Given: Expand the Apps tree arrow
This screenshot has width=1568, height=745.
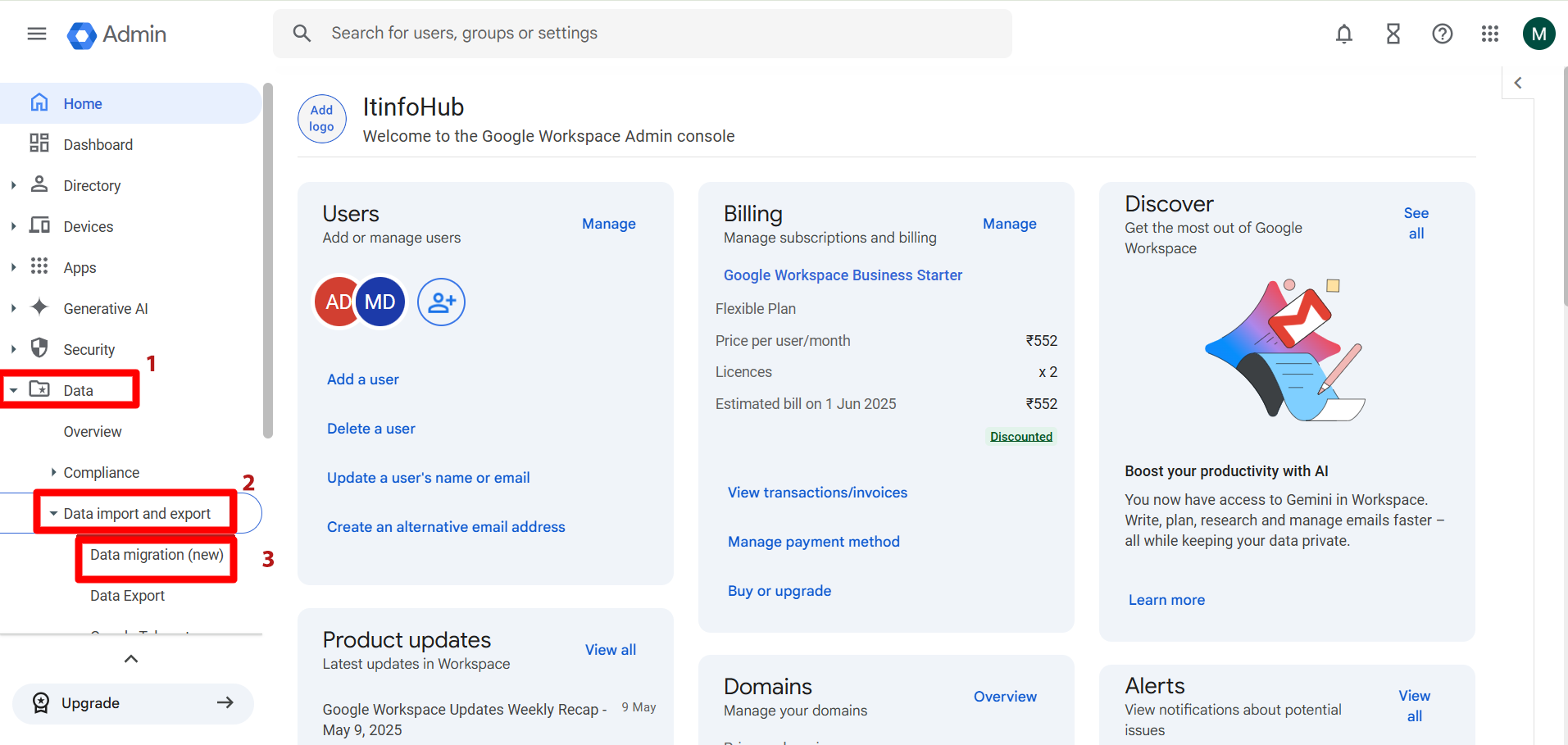Looking at the screenshot, I should pyautogui.click(x=13, y=268).
